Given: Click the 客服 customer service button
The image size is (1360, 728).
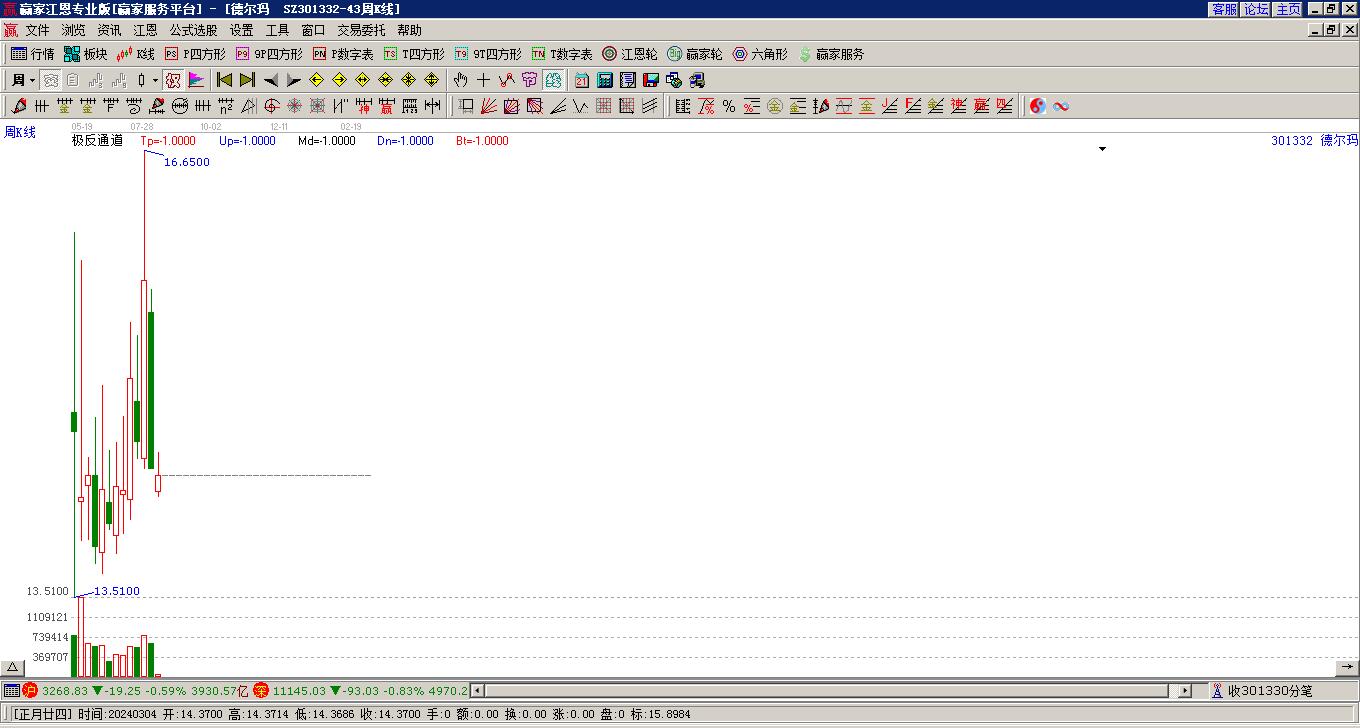Looking at the screenshot, I should coord(1224,9).
